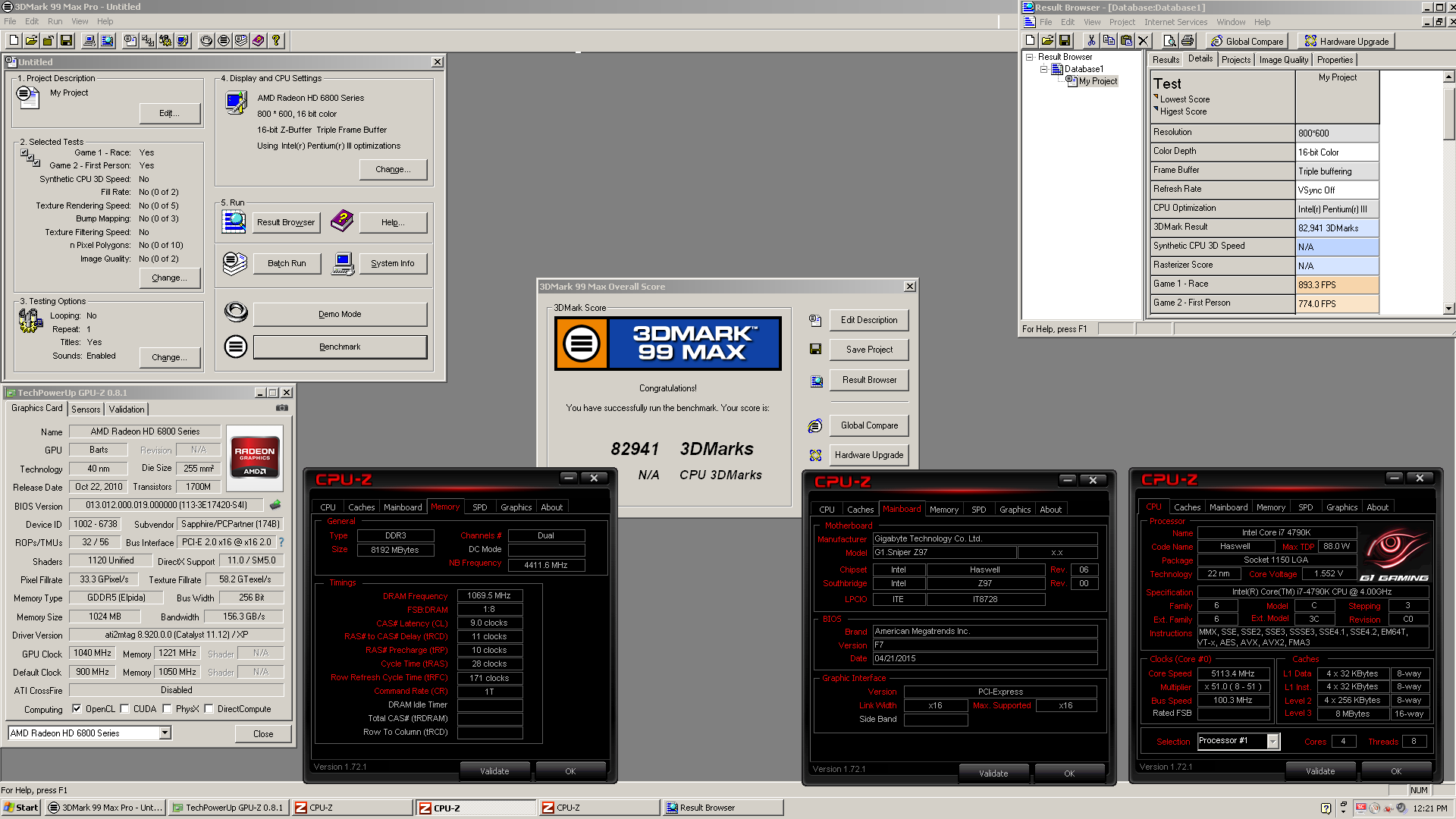1456x819 pixels.
Task: Select My Project in Result Browser tree
Action: pos(1097,81)
